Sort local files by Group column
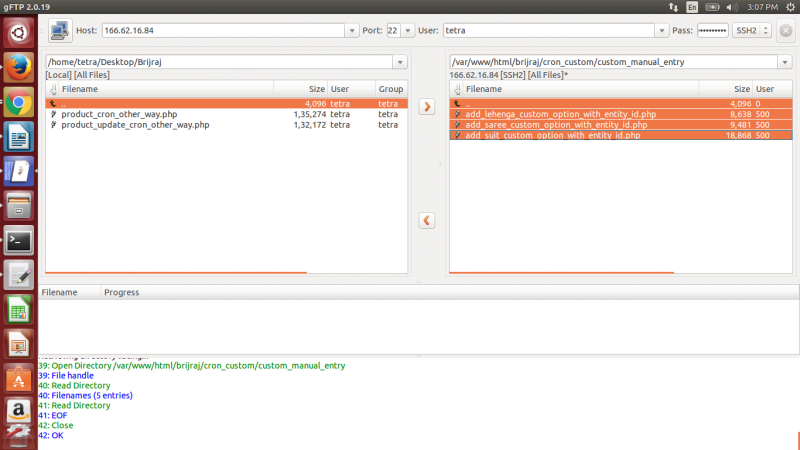The width and height of the screenshot is (800, 450). click(391, 89)
